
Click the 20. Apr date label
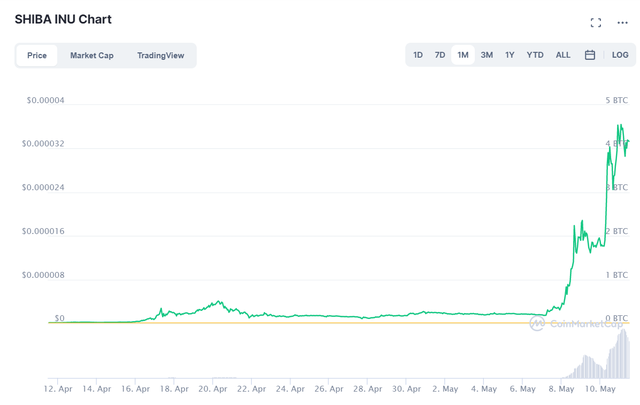click(x=213, y=389)
